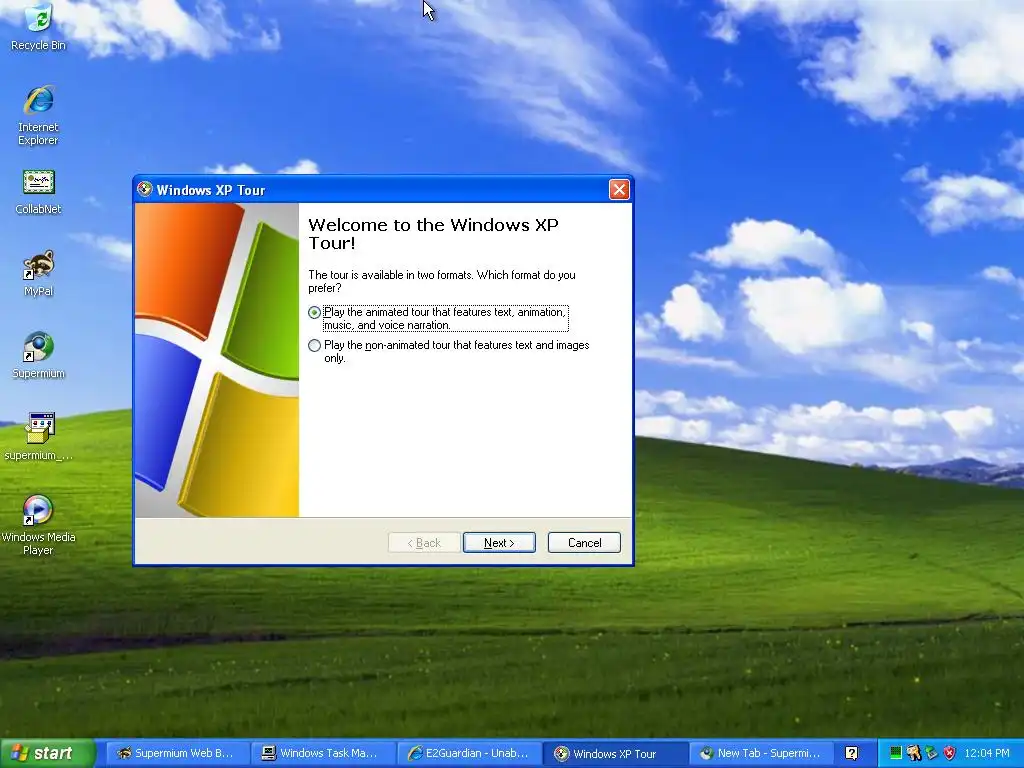Switch to Supermium Web B... taskbar button
The width and height of the screenshot is (1024, 768).
coord(177,754)
